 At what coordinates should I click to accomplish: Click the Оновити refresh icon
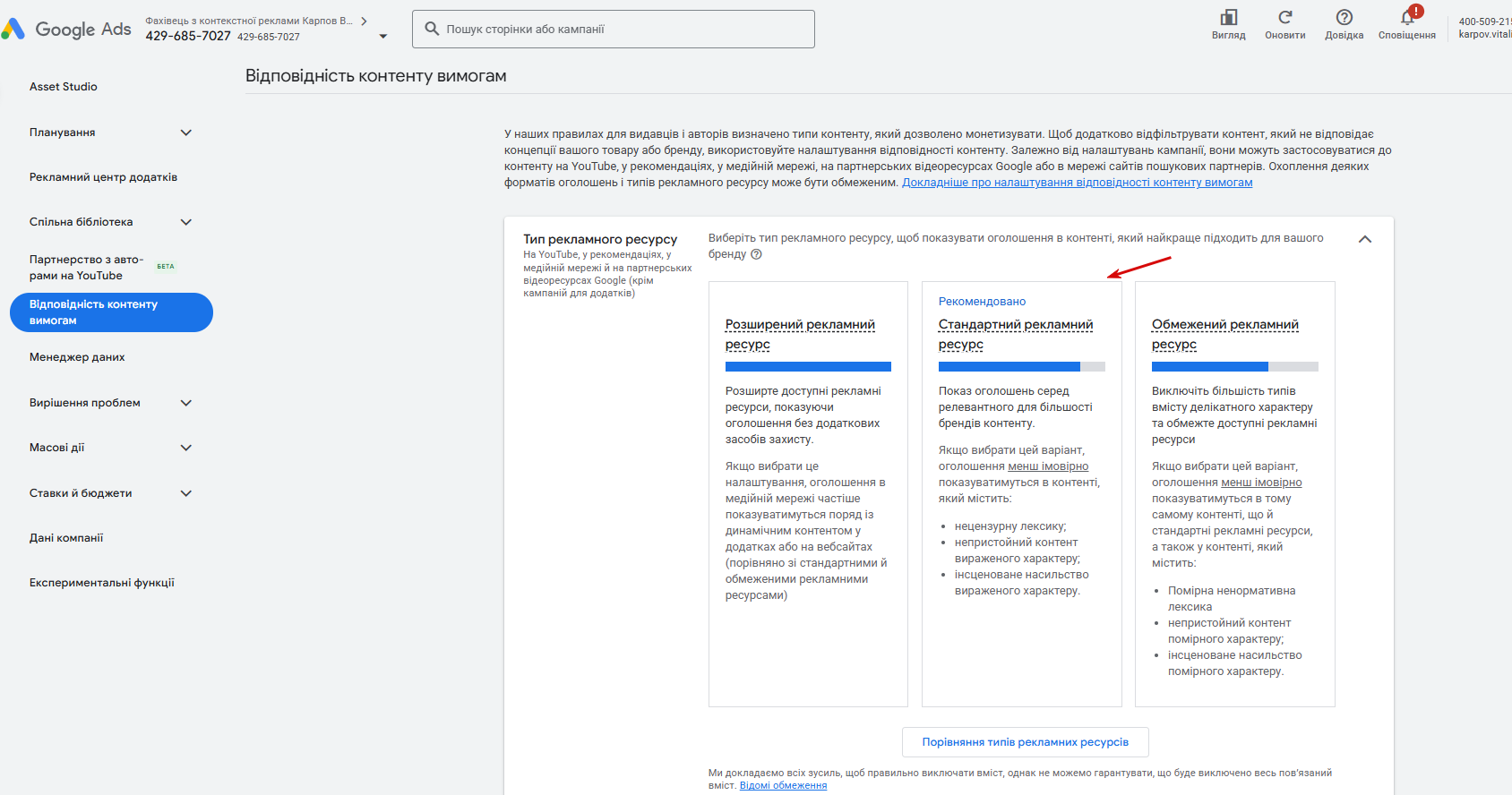1285,17
